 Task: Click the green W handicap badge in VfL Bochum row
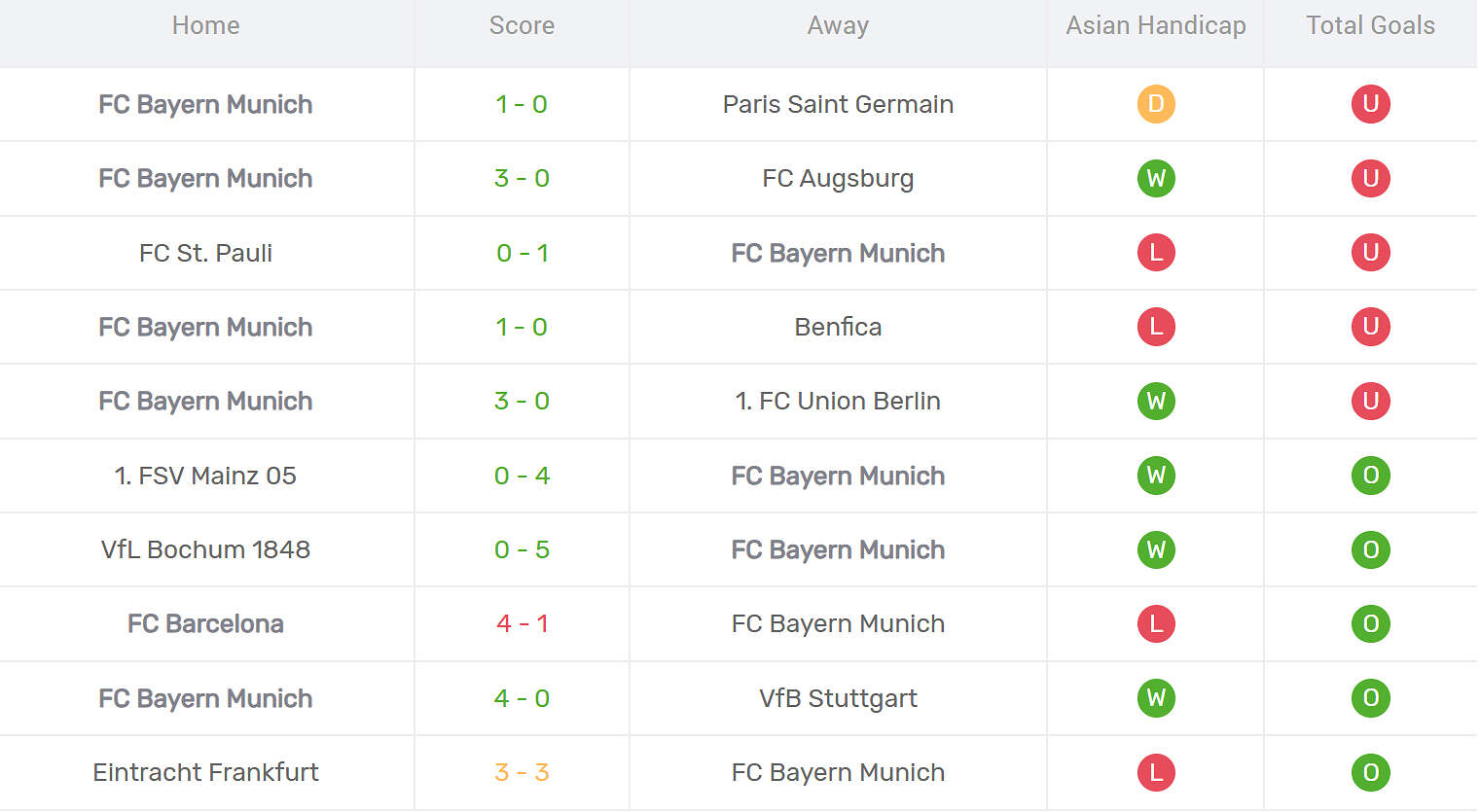coord(1156,550)
